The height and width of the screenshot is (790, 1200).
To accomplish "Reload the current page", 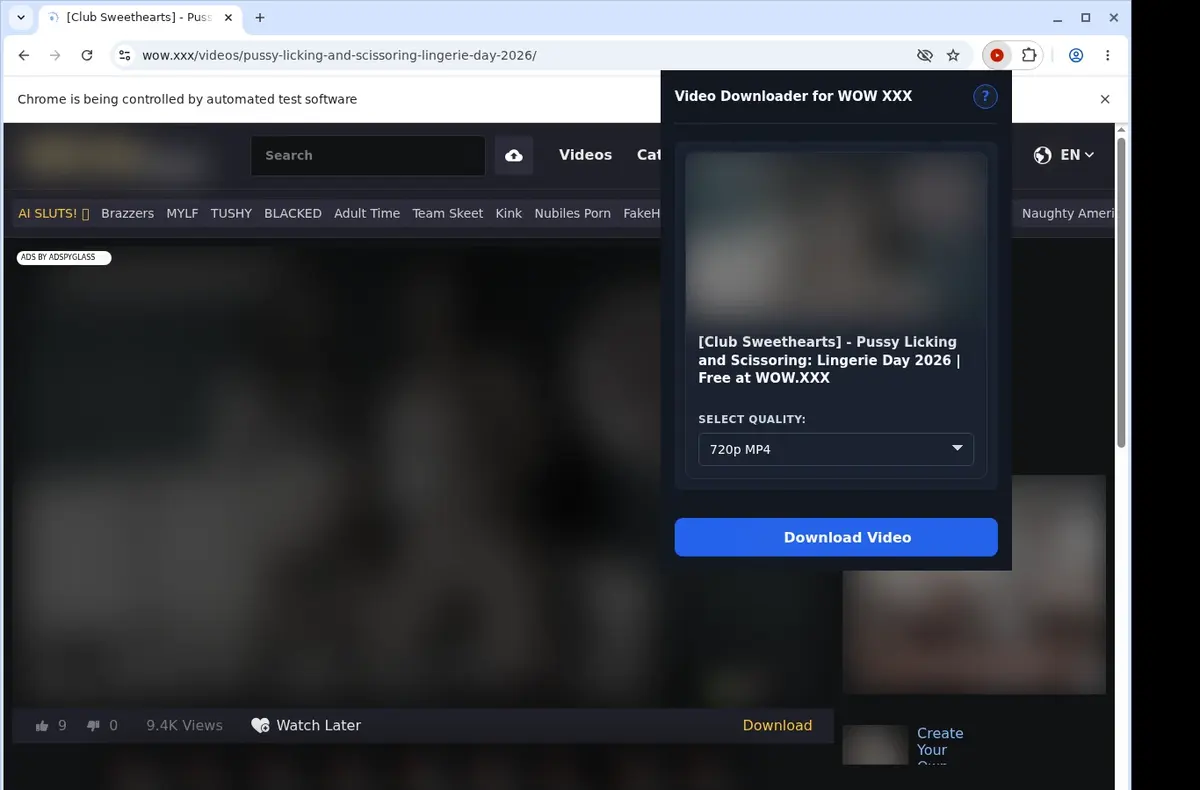I will 87,55.
